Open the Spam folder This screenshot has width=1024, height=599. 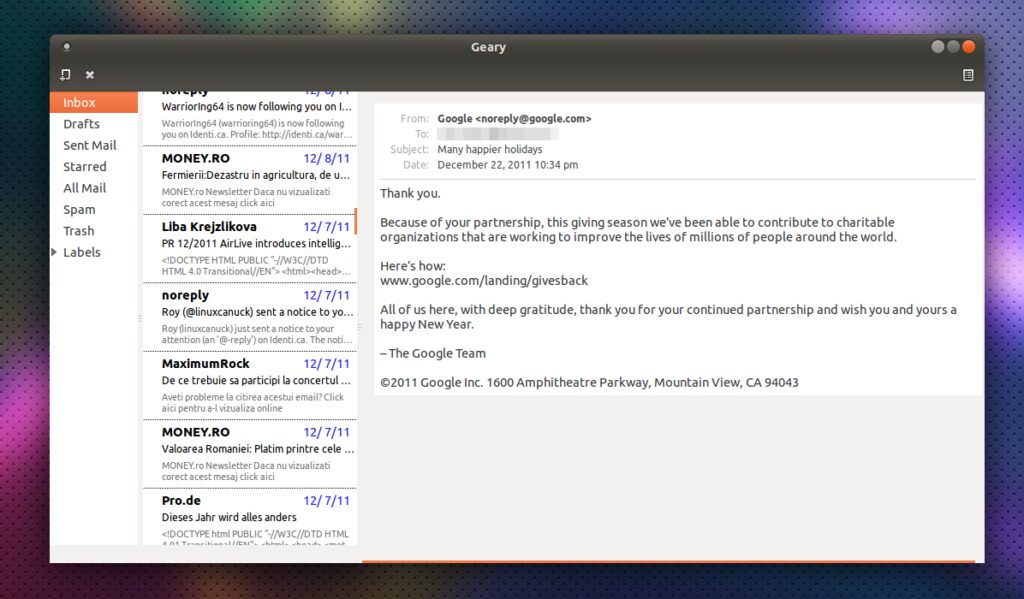point(94,210)
